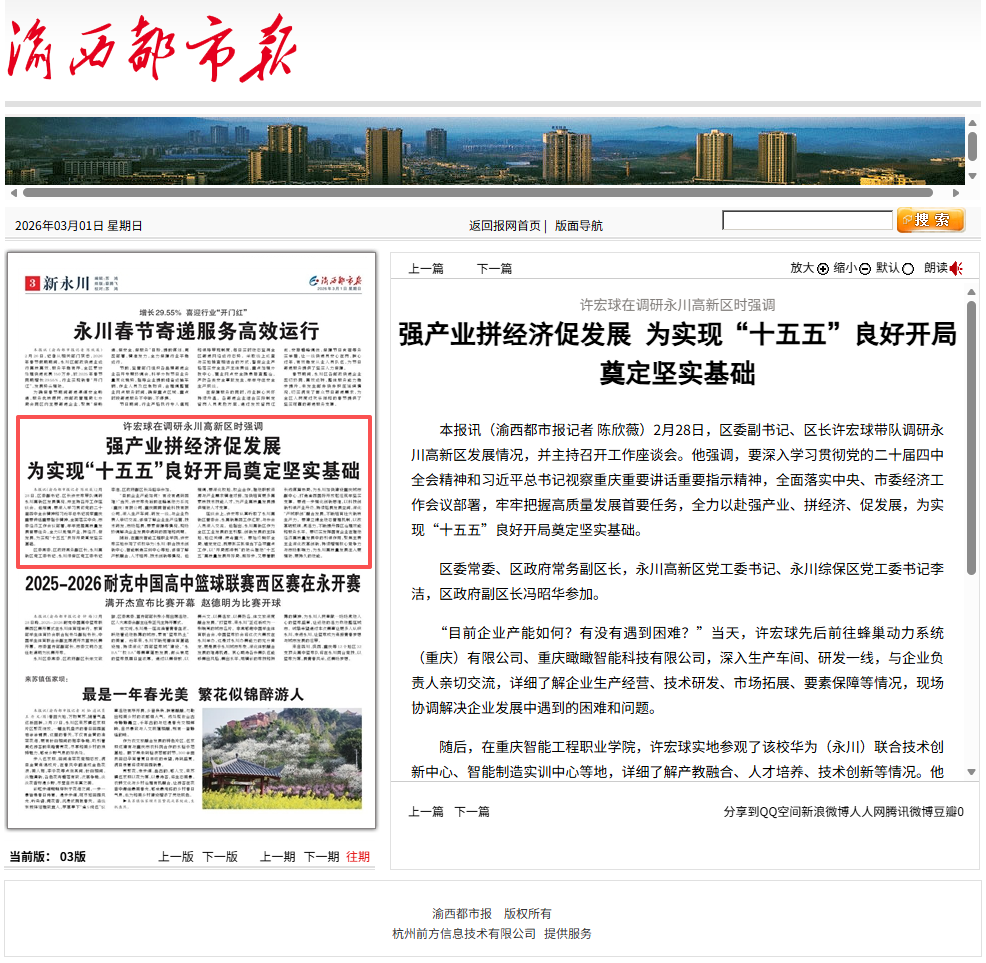Click the basketball league headline on the page thumbnail

coord(193,583)
